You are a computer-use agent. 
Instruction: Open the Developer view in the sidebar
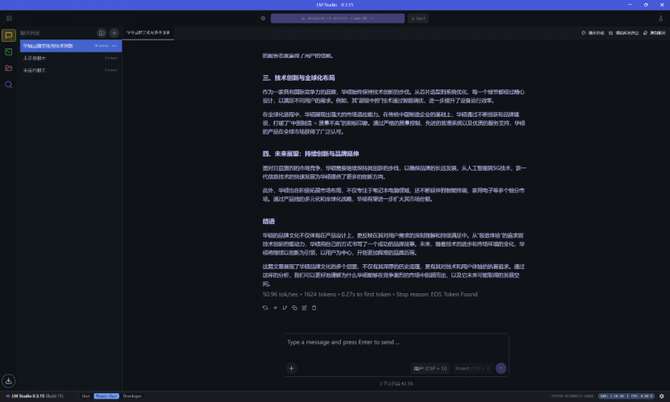point(9,51)
